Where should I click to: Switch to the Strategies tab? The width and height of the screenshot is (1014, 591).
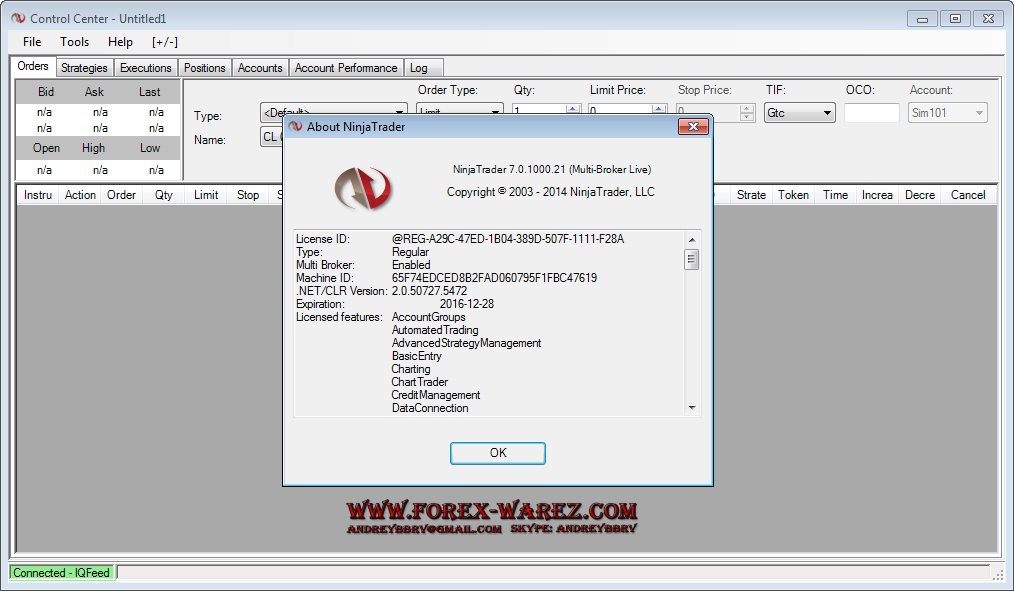point(84,68)
